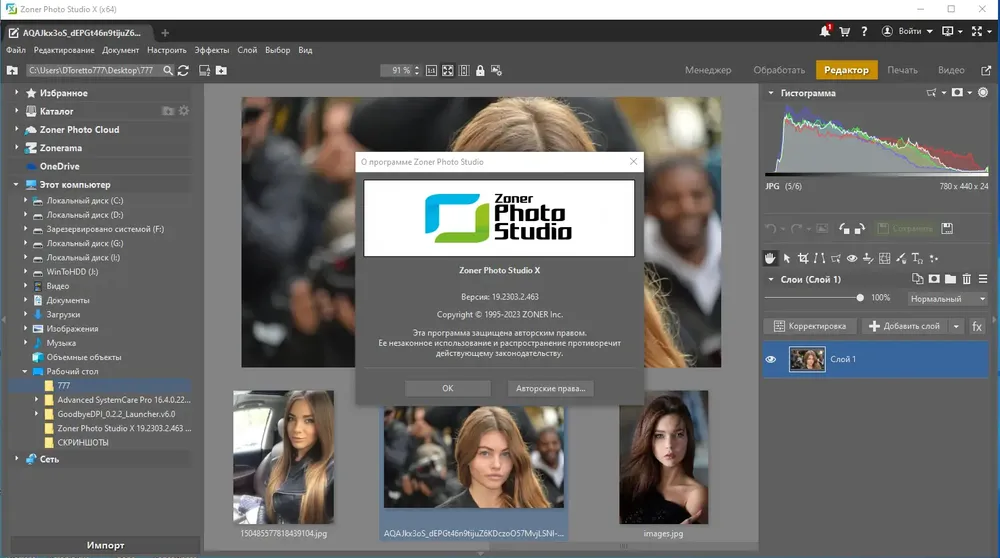Click the layer opacity slider handle

pos(860,298)
